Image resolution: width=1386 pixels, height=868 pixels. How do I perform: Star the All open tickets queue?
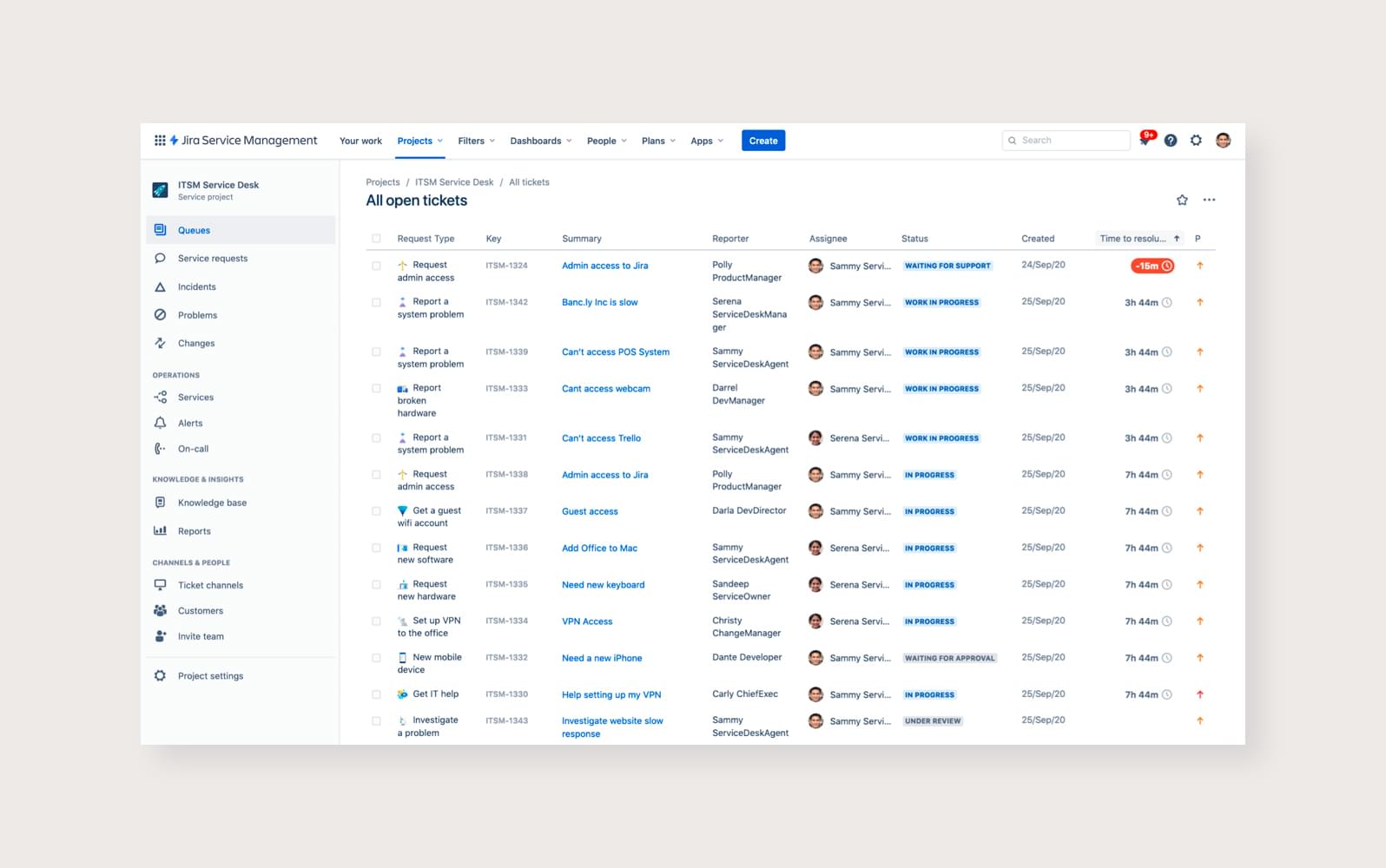point(1182,201)
